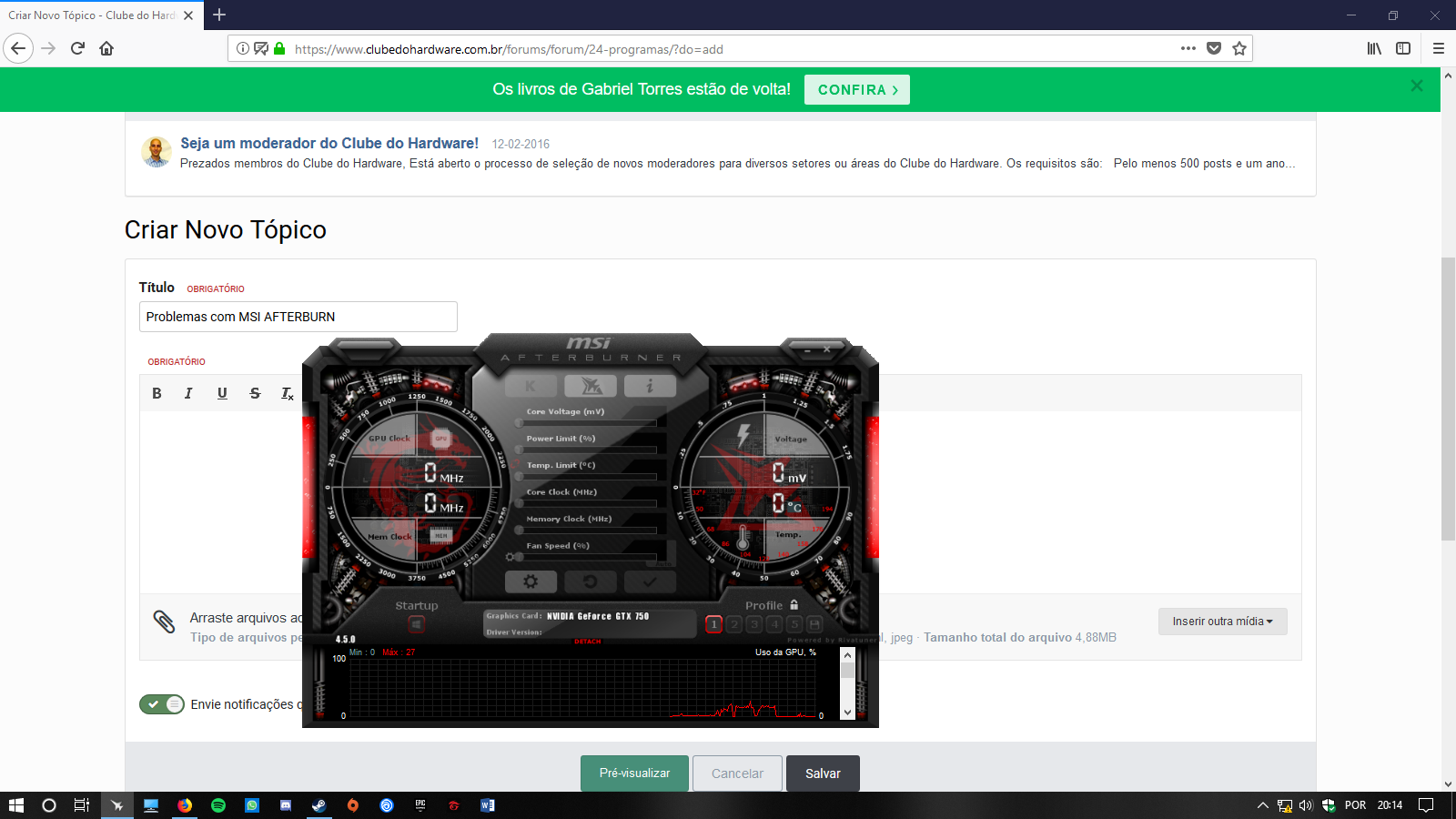Image resolution: width=1456 pixels, height=819 pixels.
Task: Click the Temp. Limit (°C) slider
Action: point(586,477)
